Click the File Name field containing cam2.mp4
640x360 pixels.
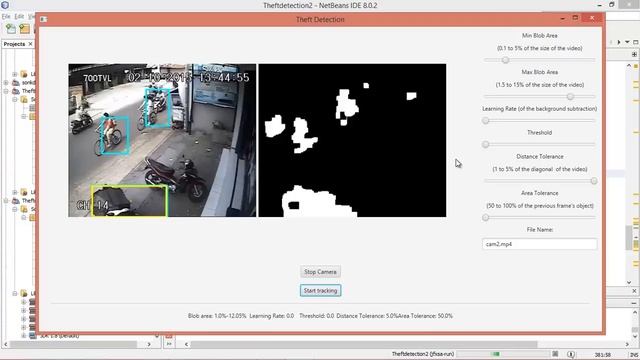tap(540, 244)
